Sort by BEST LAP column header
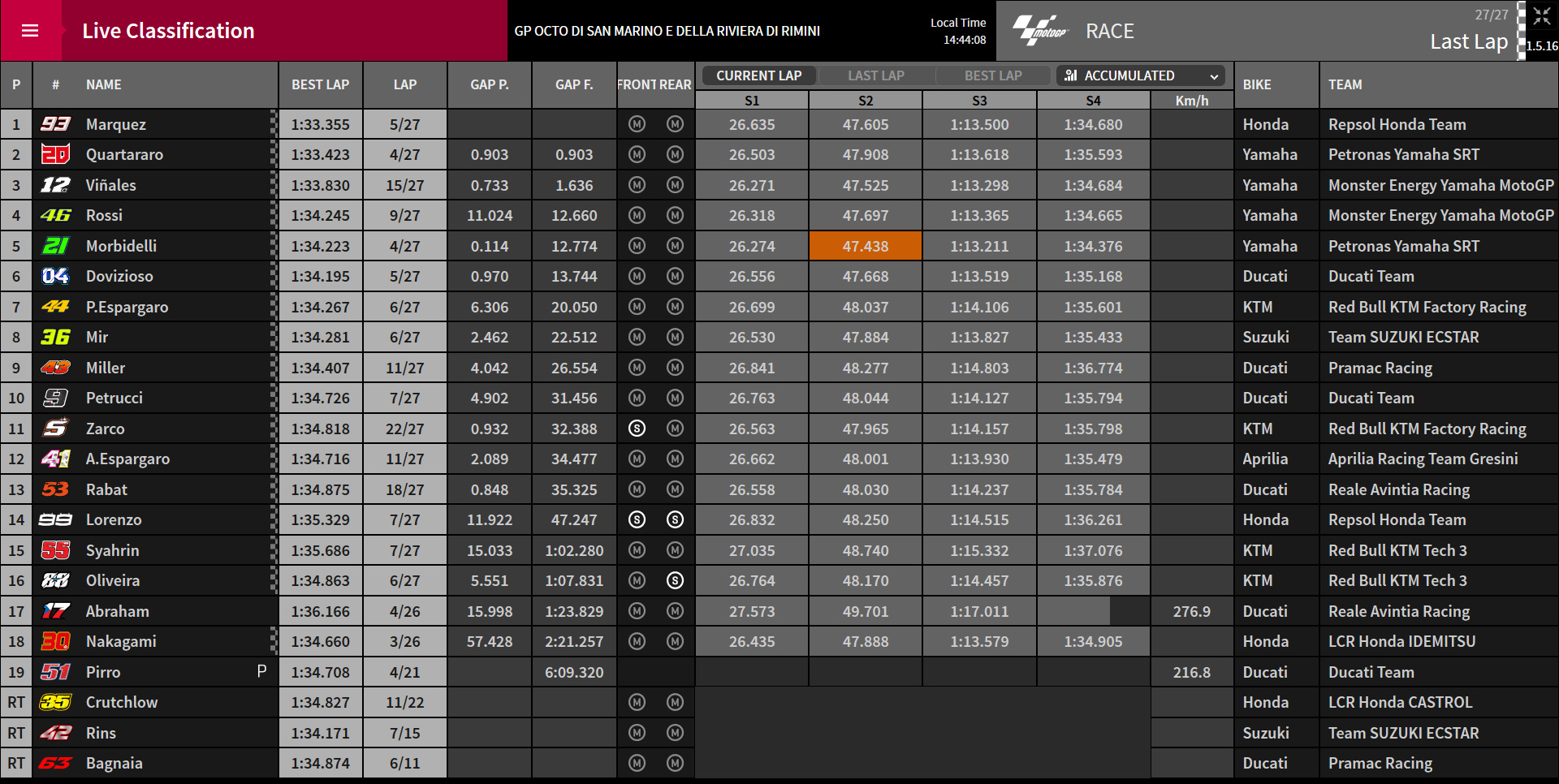The width and height of the screenshot is (1559, 784). point(321,84)
